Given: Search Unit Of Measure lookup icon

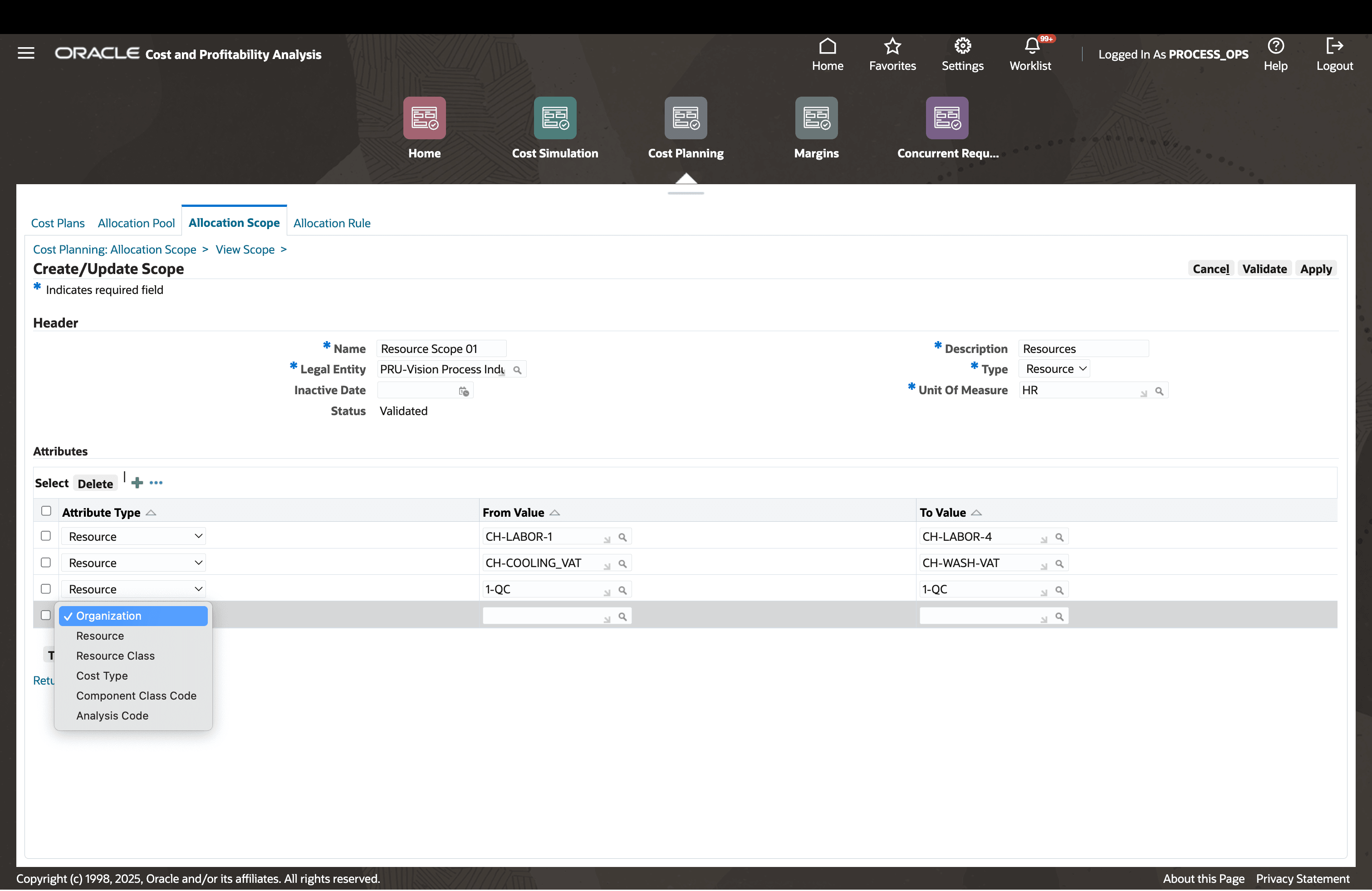Looking at the screenshot, I should coord(1159,392).
